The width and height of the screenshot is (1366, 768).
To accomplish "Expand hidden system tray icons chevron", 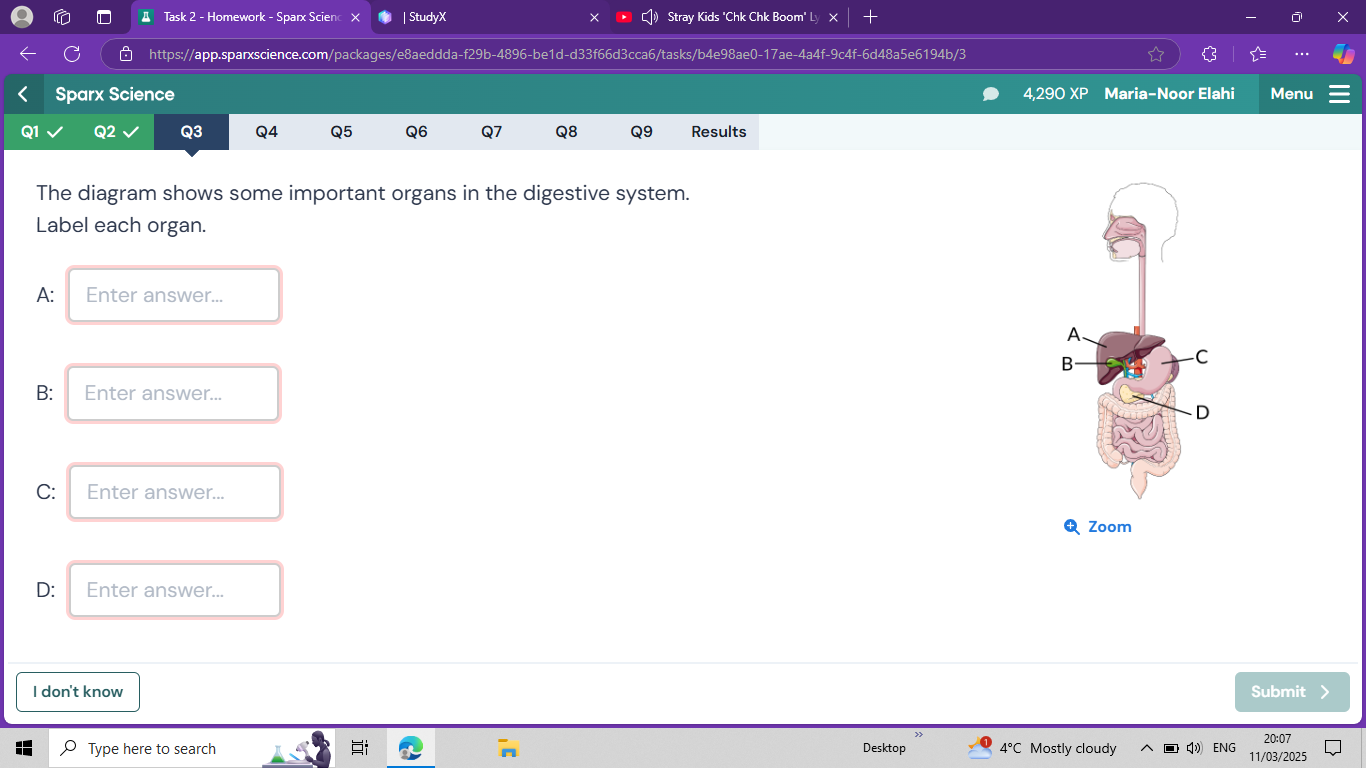I will [x=1147, y=748].
